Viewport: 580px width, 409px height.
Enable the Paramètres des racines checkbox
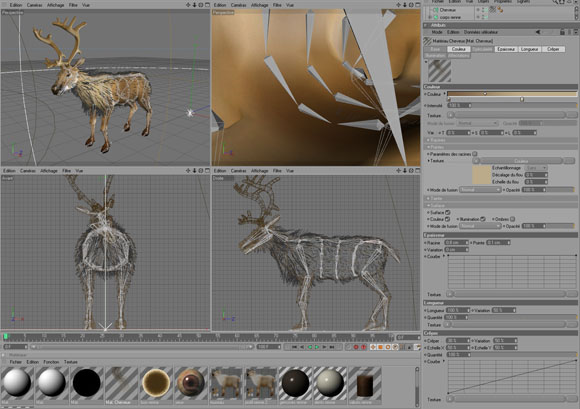click(x=475, y=153)
